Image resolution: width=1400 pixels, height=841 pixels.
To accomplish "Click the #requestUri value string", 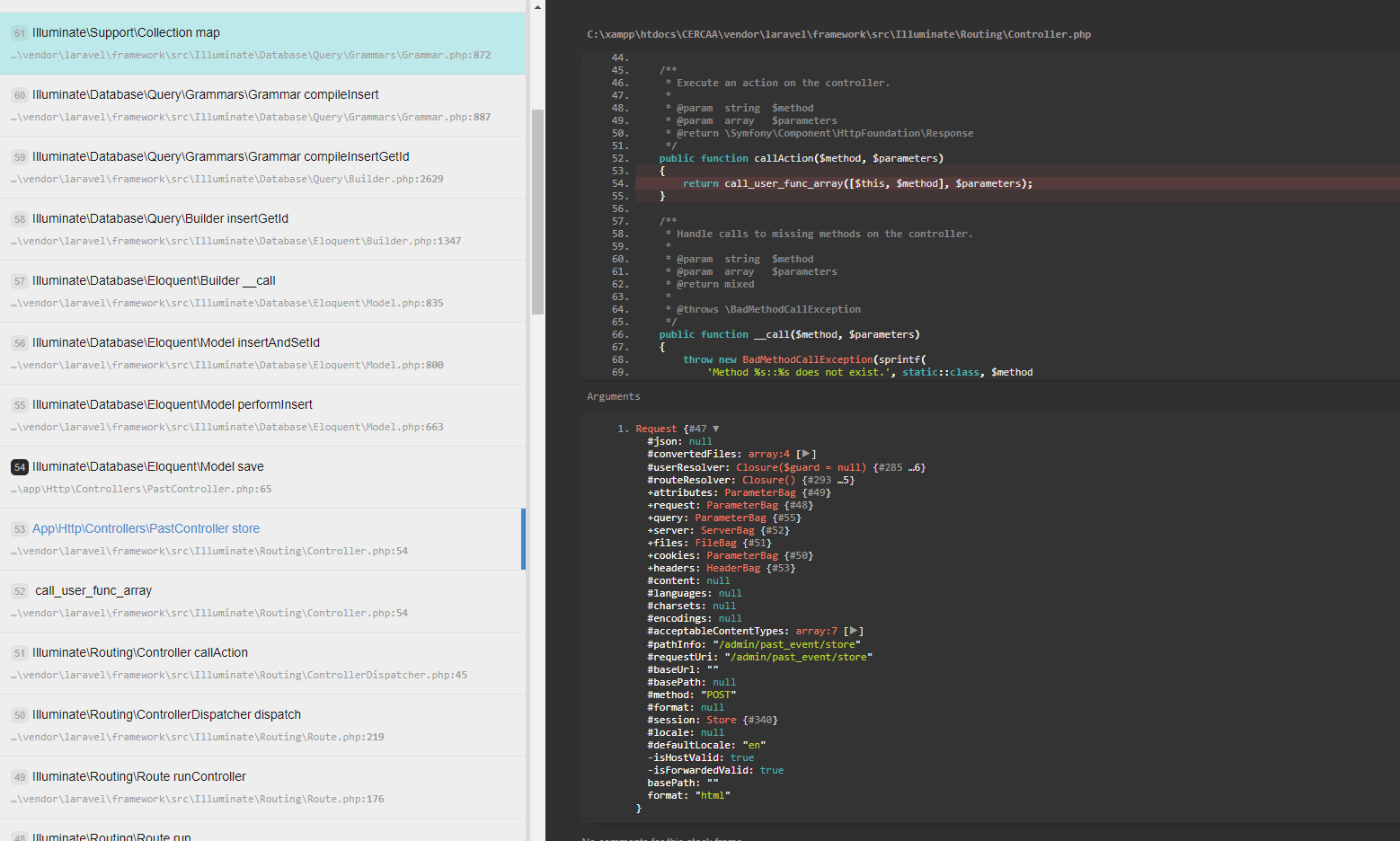I will coord(798,657).
